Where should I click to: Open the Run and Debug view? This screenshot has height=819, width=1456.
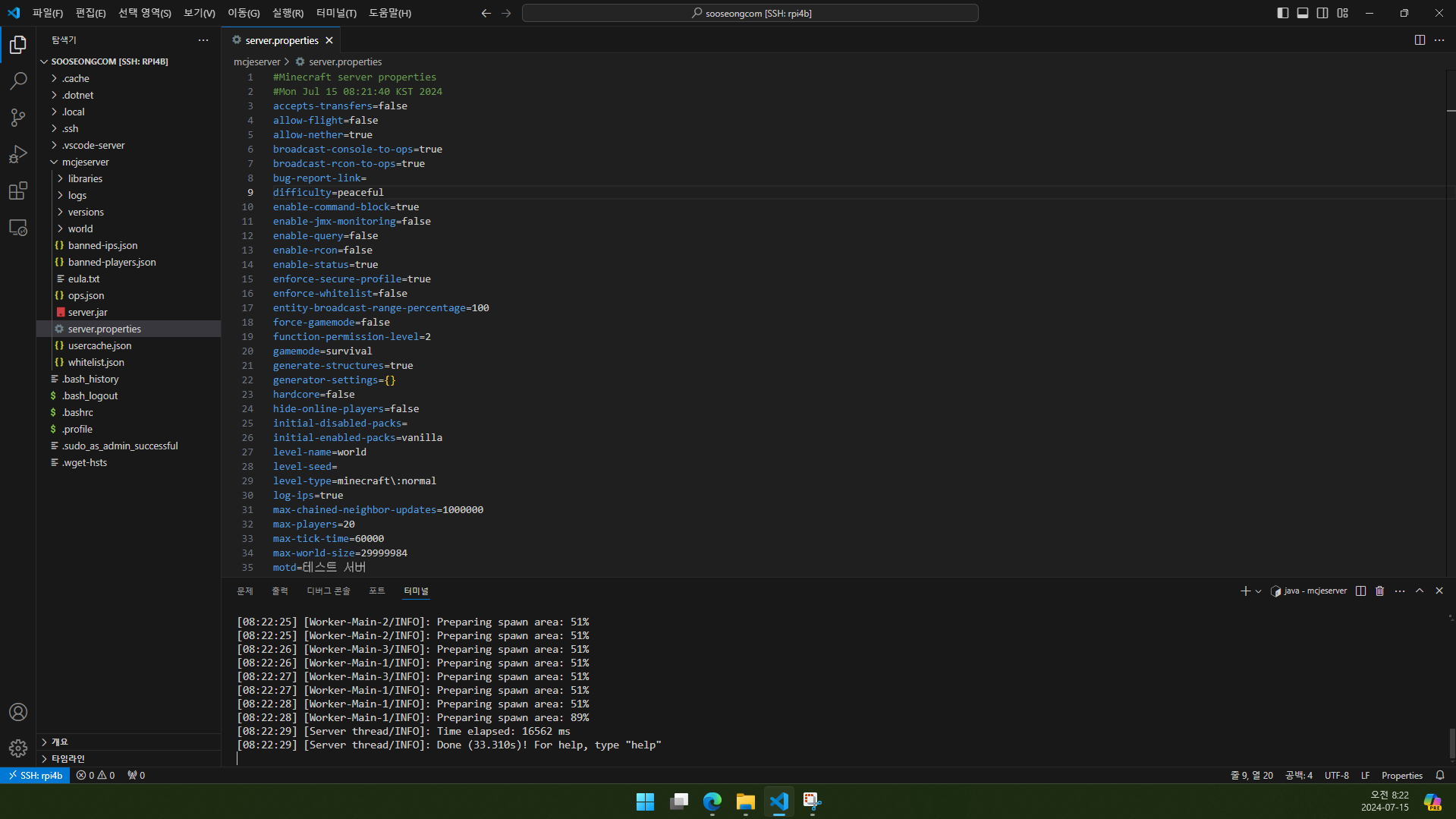18,154
